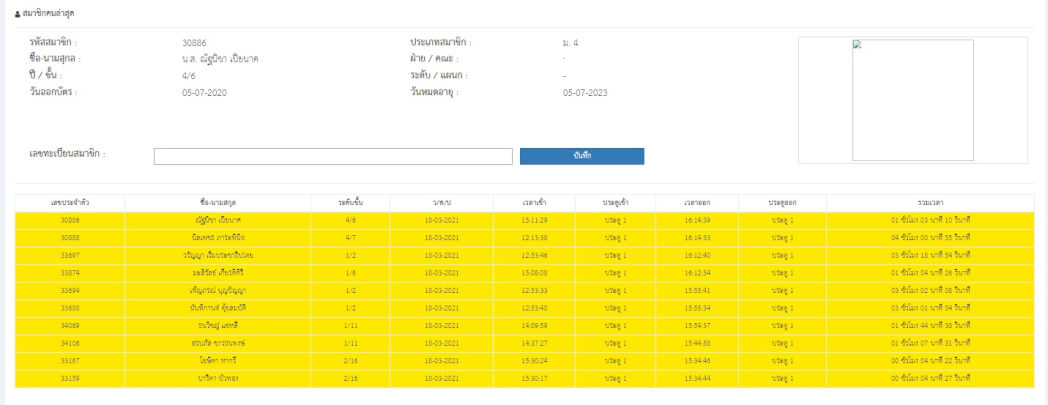Click the ระดับชั้น column header

tap(352, 202)
